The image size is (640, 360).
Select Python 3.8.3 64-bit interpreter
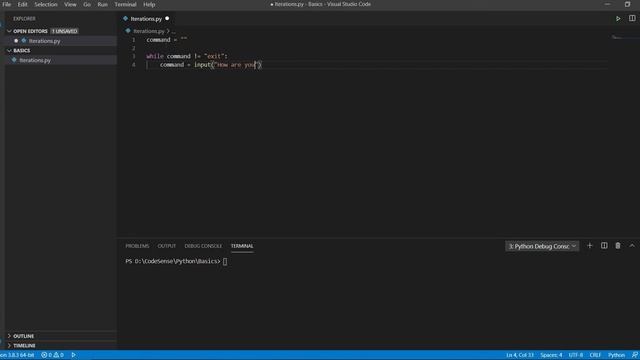pyautogui.click(x=17, y=355)
